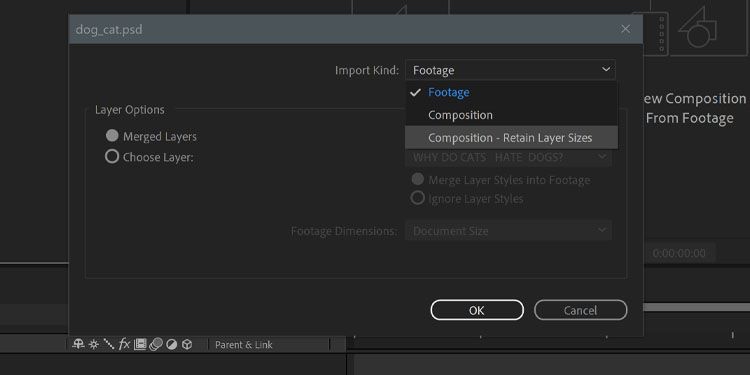Expand the Footage Dimensions Document Size dropdown
The width and height of the screenshot is (750, 375).
click(x=508, y=231)
